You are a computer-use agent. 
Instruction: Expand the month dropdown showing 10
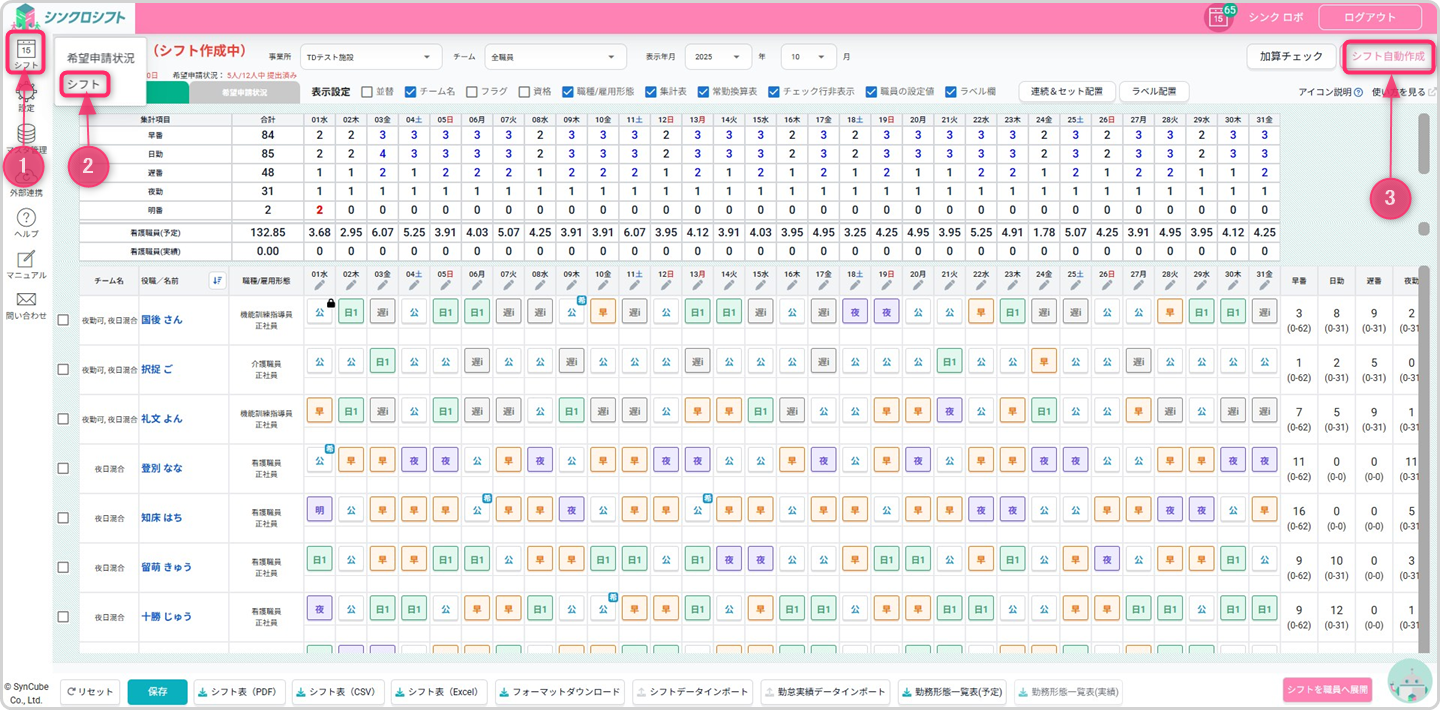(x=808, y=57)
